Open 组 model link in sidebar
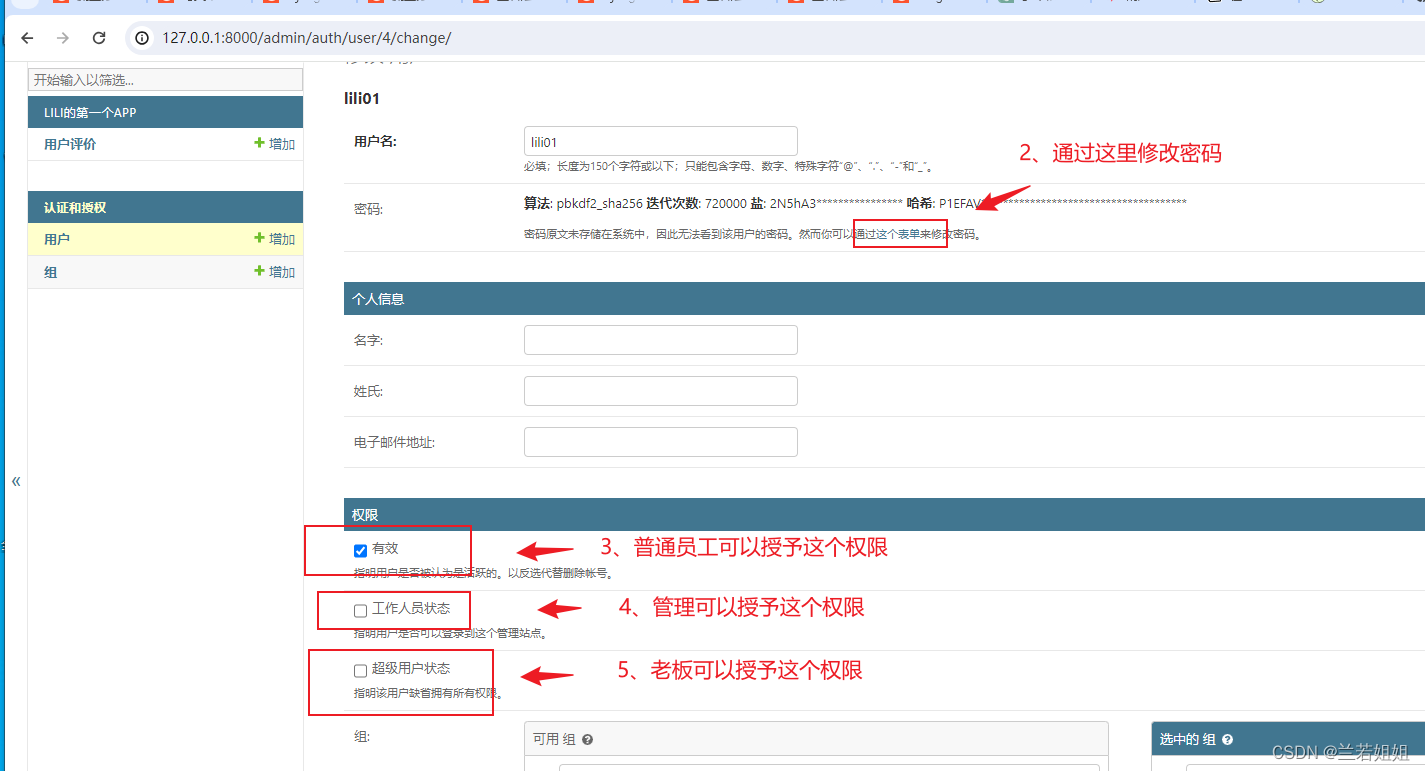The width and height of the screenshot is (1425, 771). 51,272
